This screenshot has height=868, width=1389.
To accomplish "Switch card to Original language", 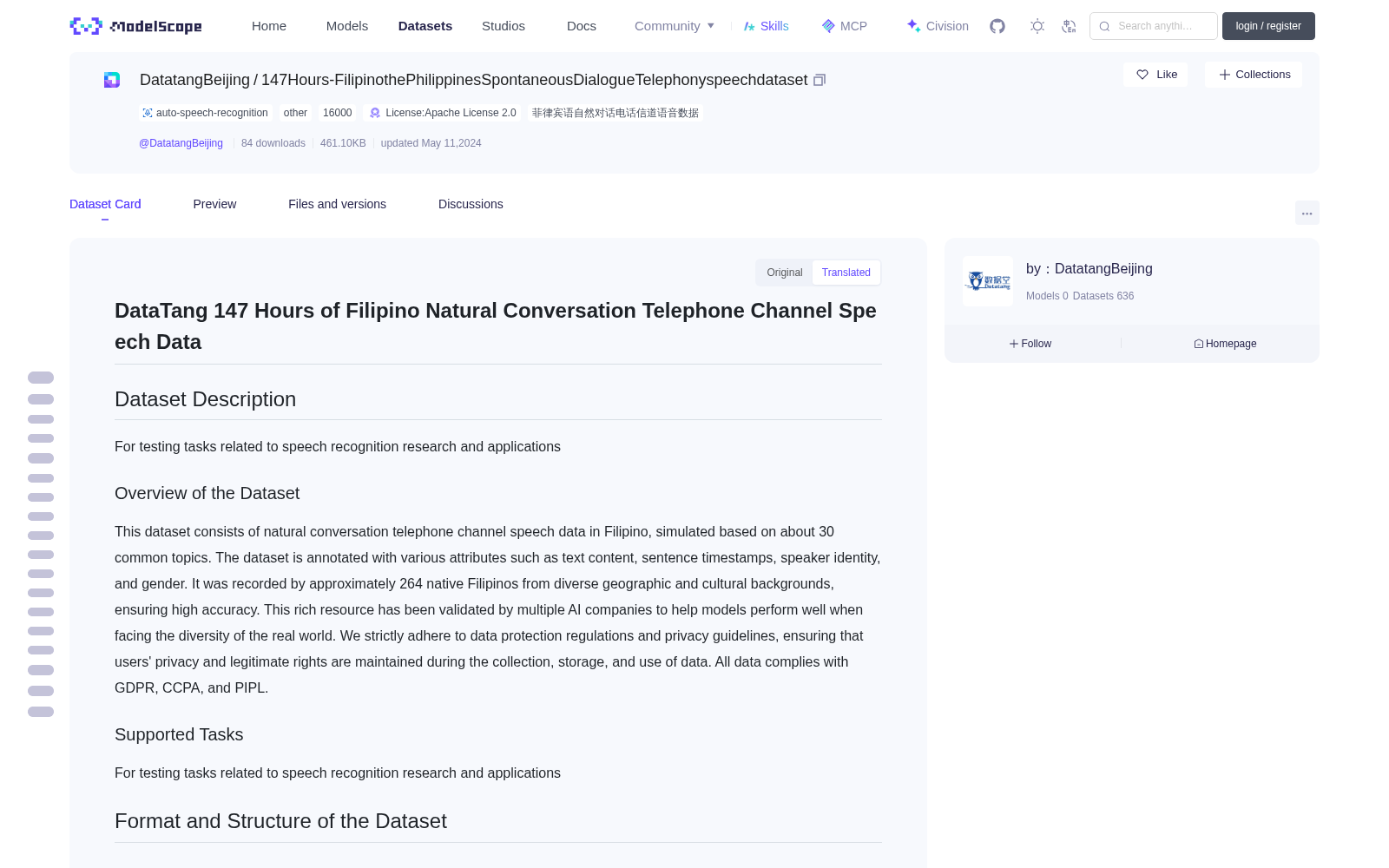I will point(785,273).
